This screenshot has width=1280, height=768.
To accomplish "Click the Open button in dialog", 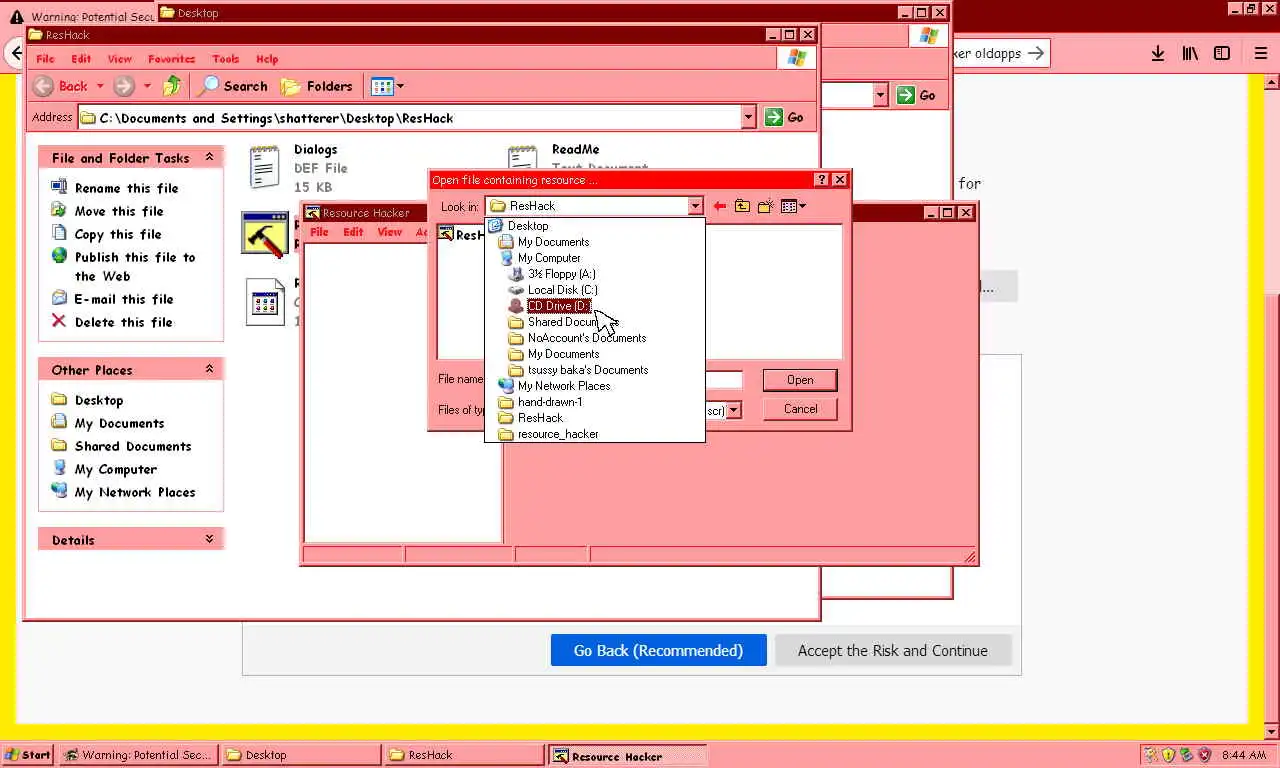I will pos(800,380).
